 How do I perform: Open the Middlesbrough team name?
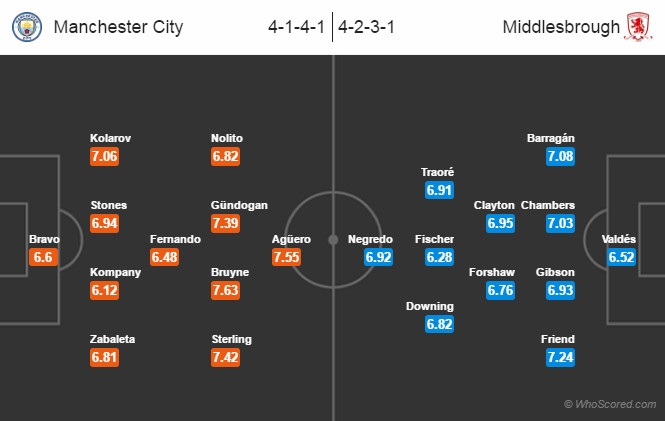(562, 27)
